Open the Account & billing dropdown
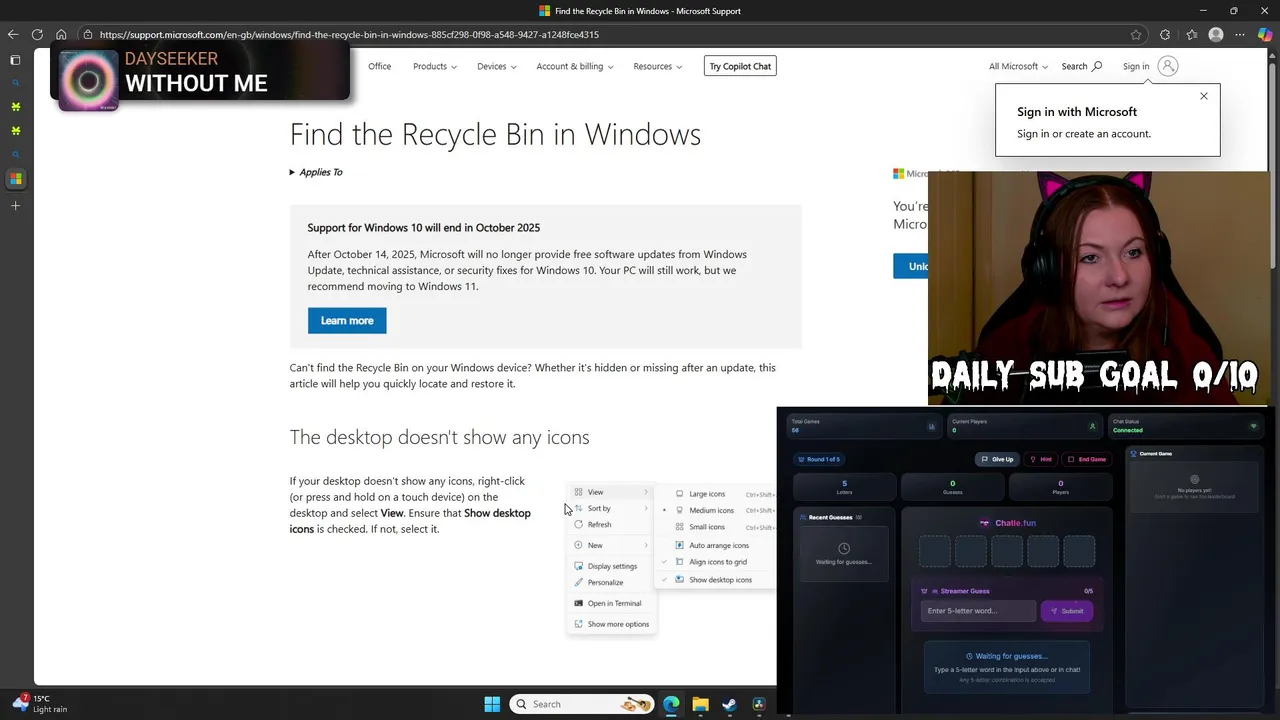This screenshot has width=1280, height=720. click(x=575, y=66)
